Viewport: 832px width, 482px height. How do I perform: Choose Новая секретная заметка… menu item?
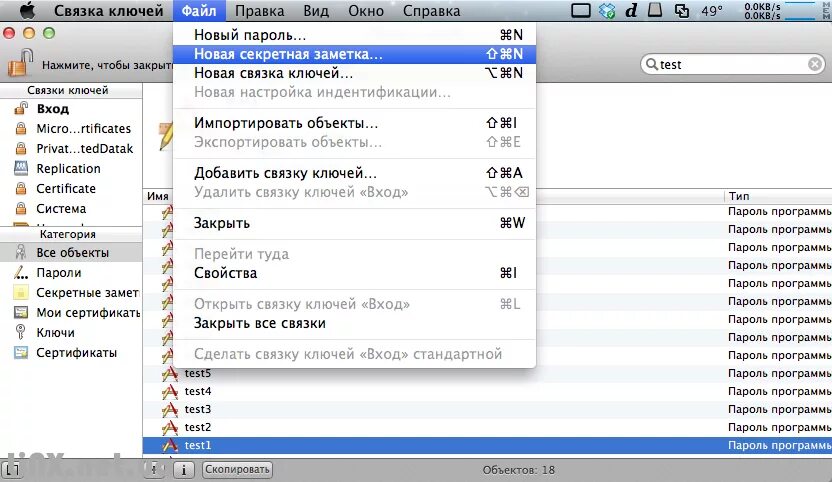(354, 54)
